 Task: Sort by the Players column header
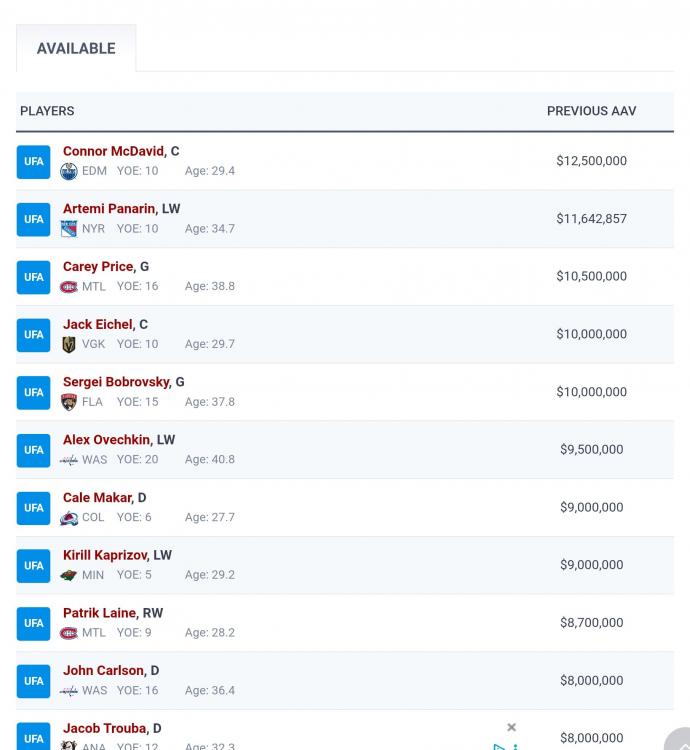click(47, 111)
